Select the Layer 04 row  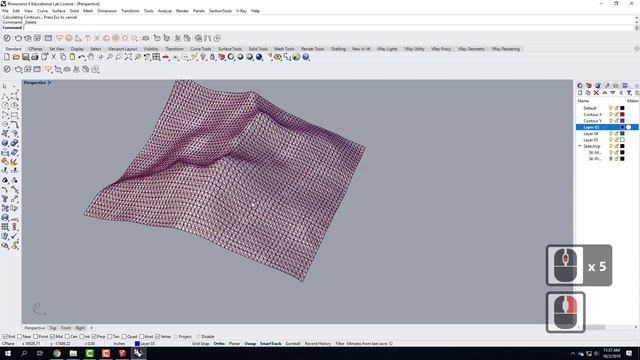(x=607, y=133)
